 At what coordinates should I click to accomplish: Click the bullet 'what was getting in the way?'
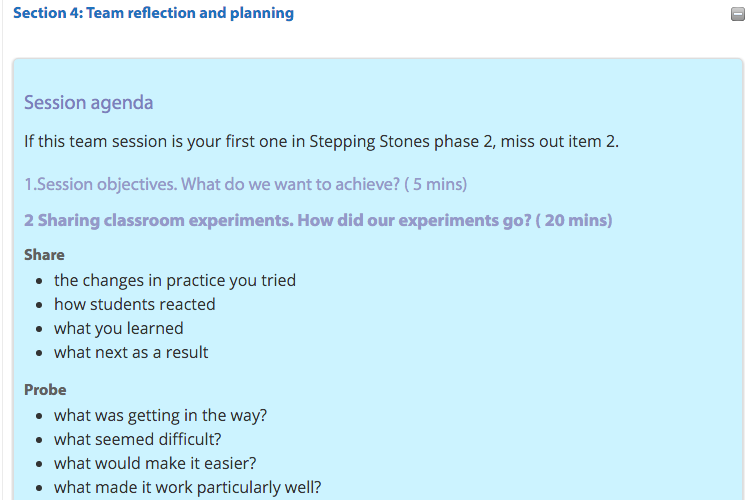(x=160, y=415)
